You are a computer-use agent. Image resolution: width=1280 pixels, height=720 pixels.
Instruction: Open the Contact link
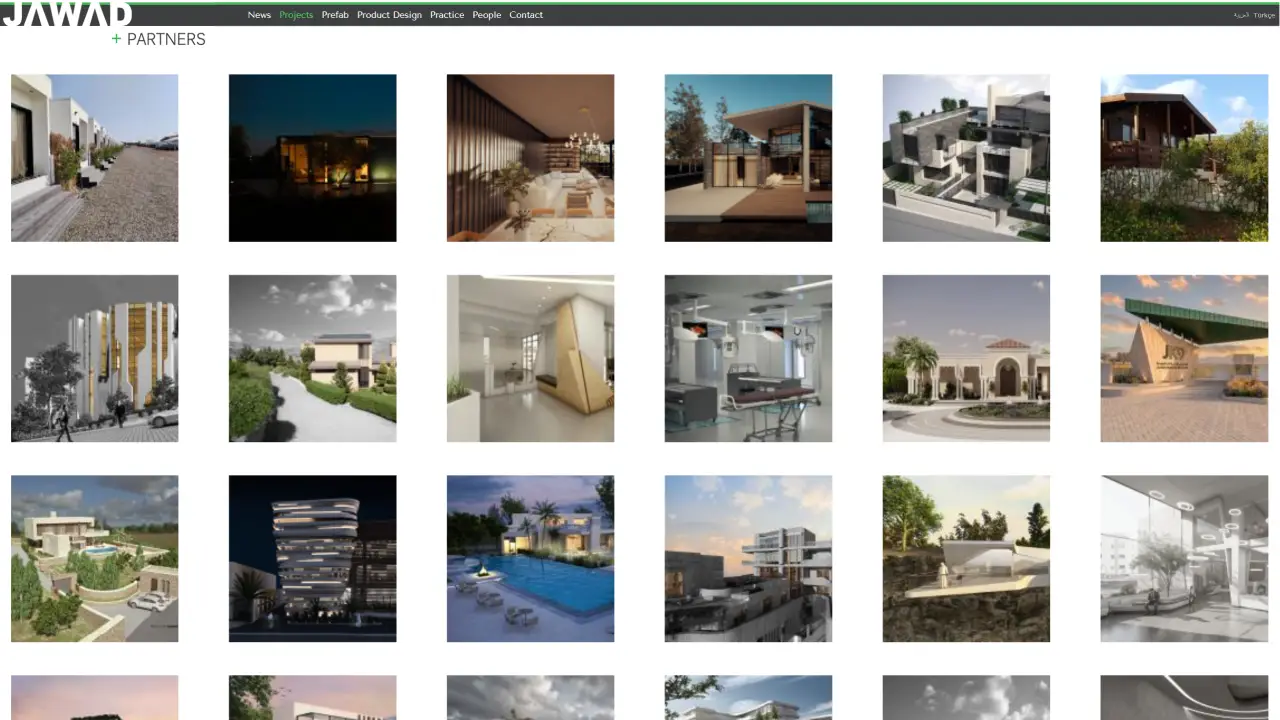tap(526, 15)
